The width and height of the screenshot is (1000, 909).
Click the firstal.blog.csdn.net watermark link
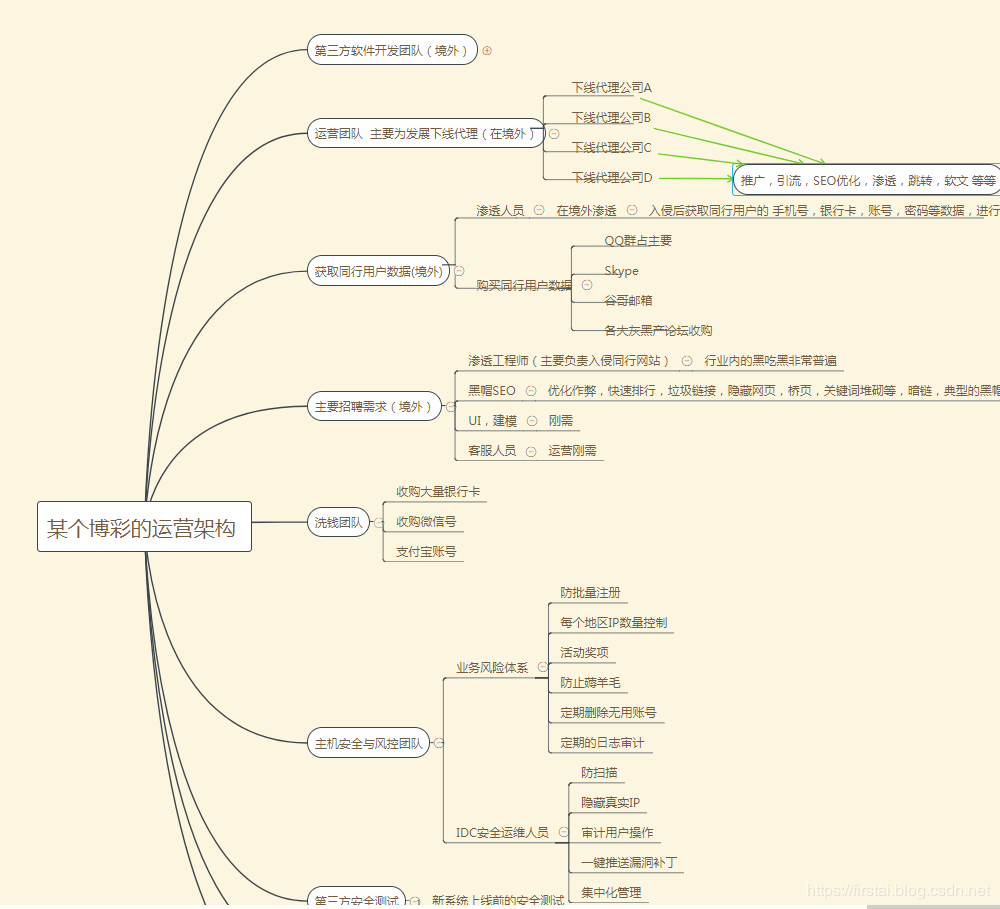(x=897, y=890)
